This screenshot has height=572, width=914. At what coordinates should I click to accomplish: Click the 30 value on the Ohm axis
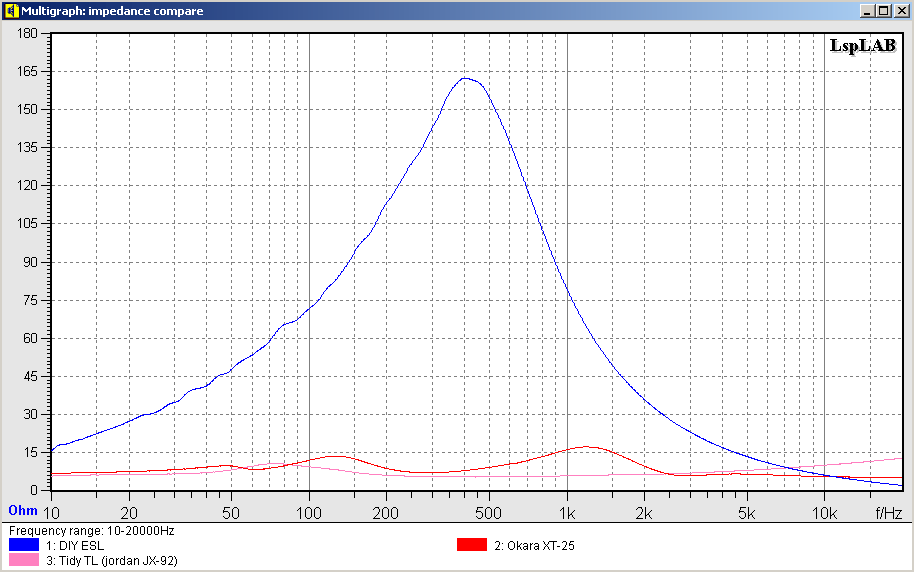(x=30, y=414)
